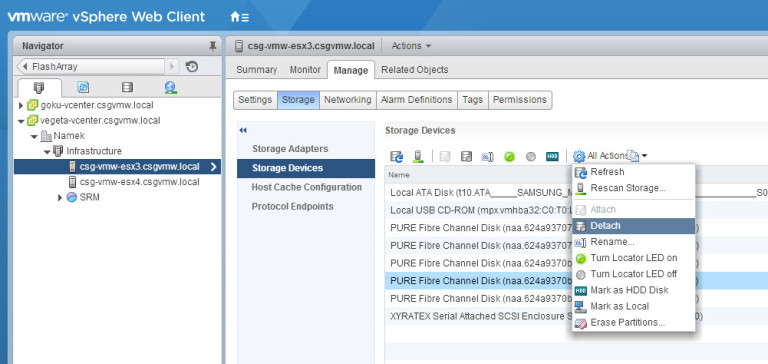Switch to Networking navigator tab icon
The width and height of the screenshot is (768, 364).
pos(170,88)
